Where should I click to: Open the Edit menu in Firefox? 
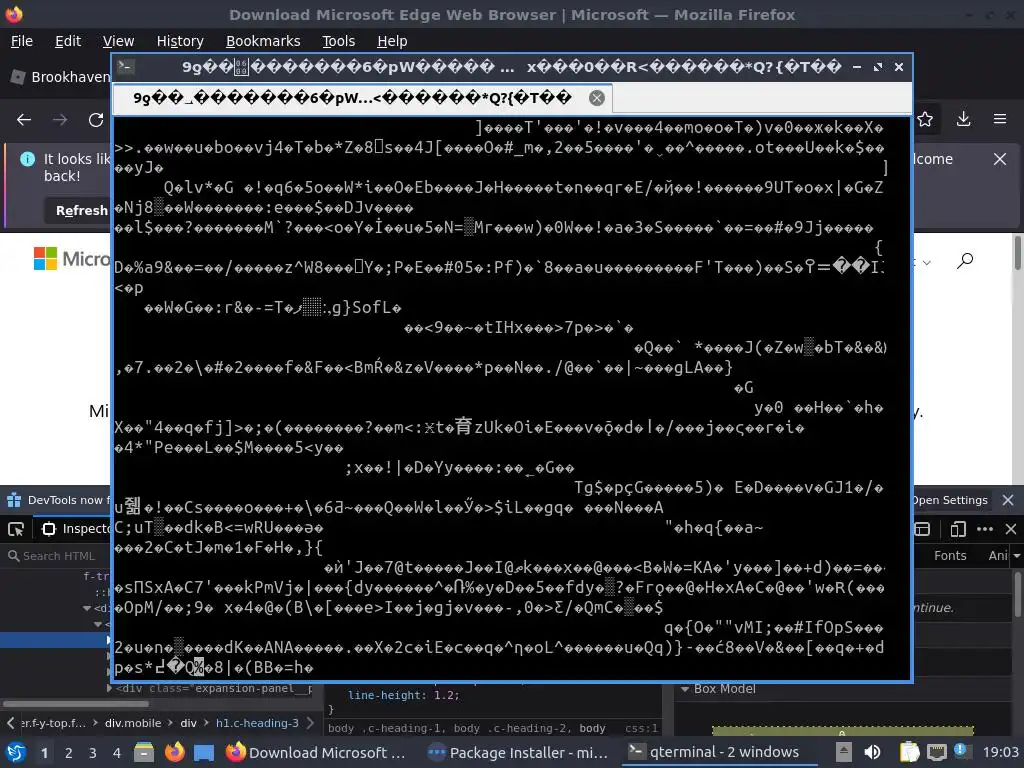tap(68, 41)
